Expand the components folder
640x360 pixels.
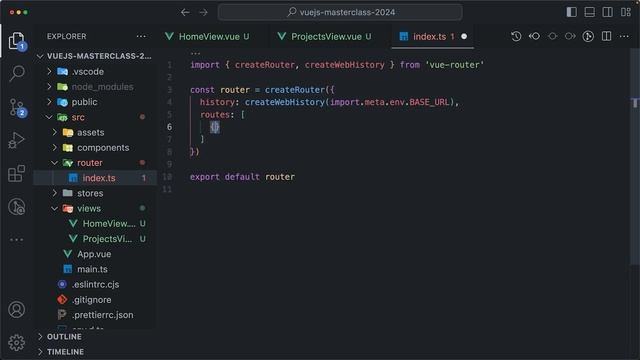click(x=95, y=148)
